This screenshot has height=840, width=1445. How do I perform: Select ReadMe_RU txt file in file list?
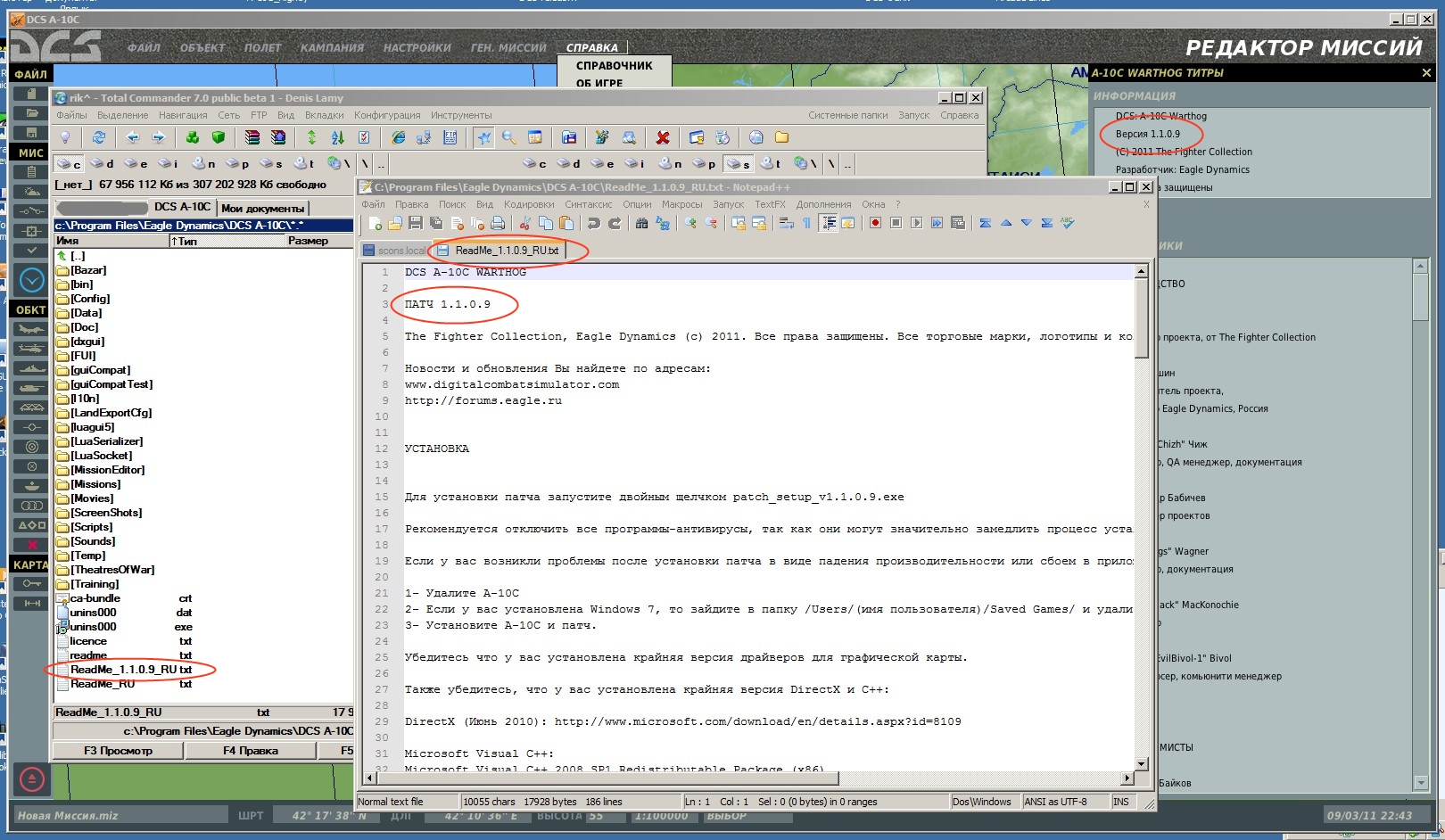click(124, 684)
